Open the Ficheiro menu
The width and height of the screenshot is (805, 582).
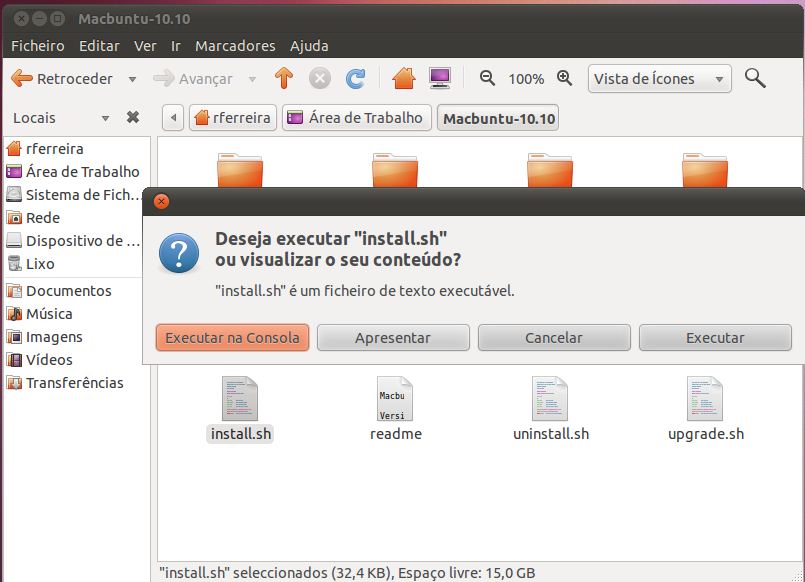(x=38, y=46)
